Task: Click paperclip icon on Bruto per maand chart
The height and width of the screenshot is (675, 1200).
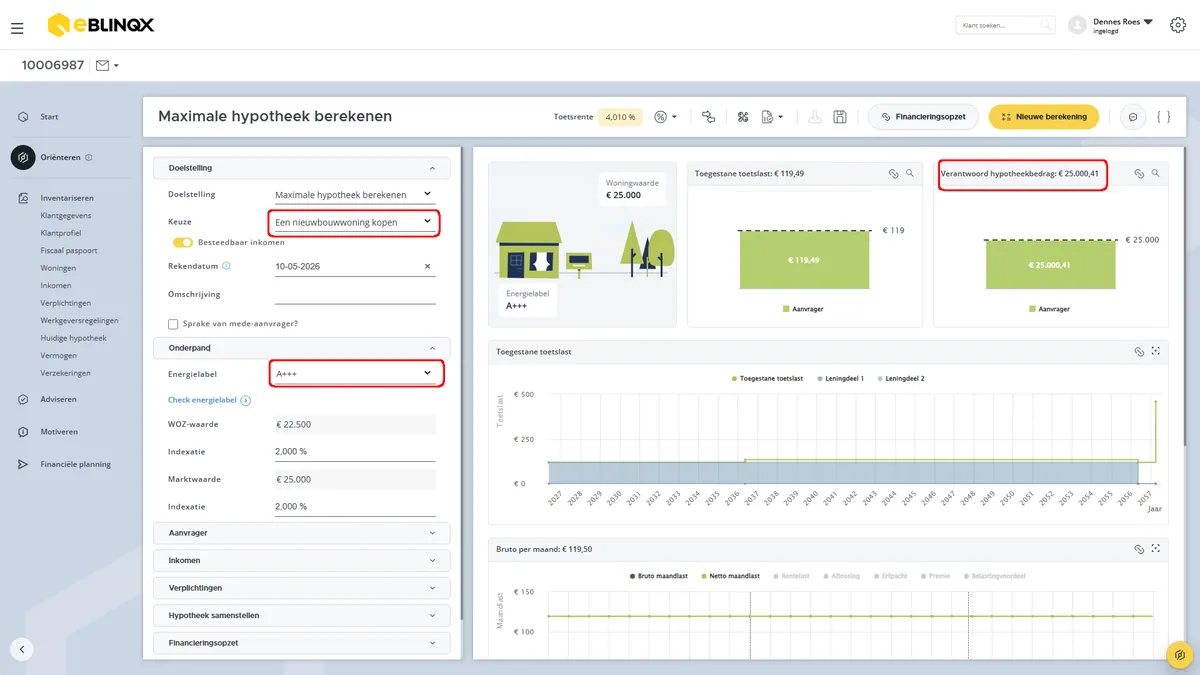Action: (1138, 549)
